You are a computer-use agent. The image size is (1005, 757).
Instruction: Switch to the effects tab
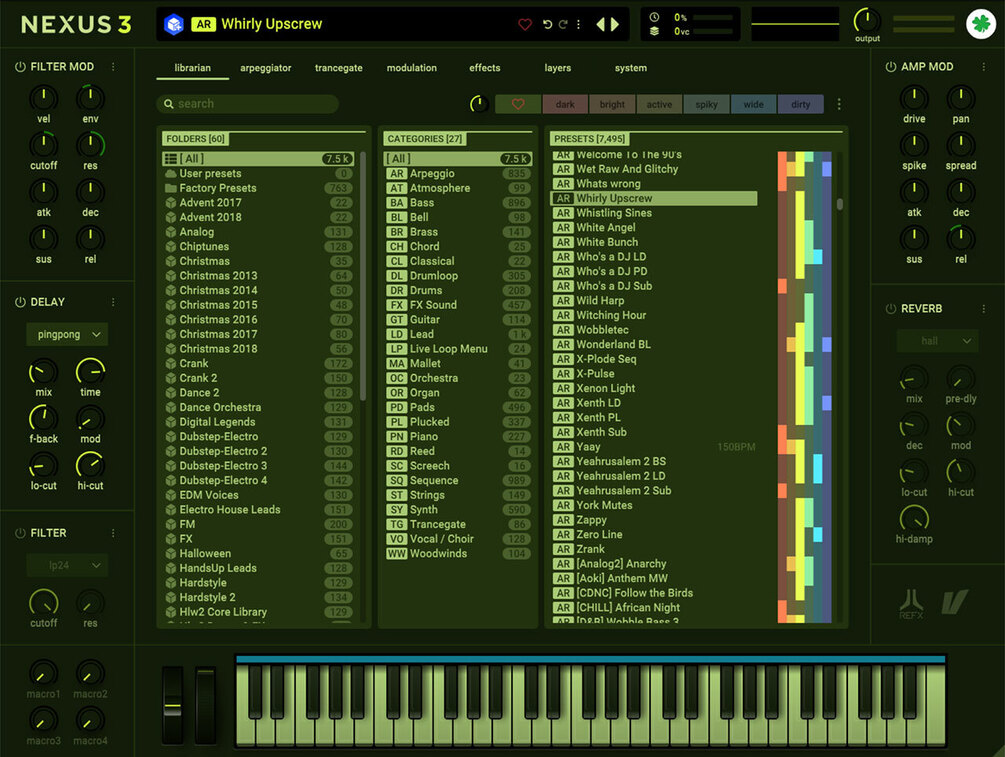click(x=485, y=68)
